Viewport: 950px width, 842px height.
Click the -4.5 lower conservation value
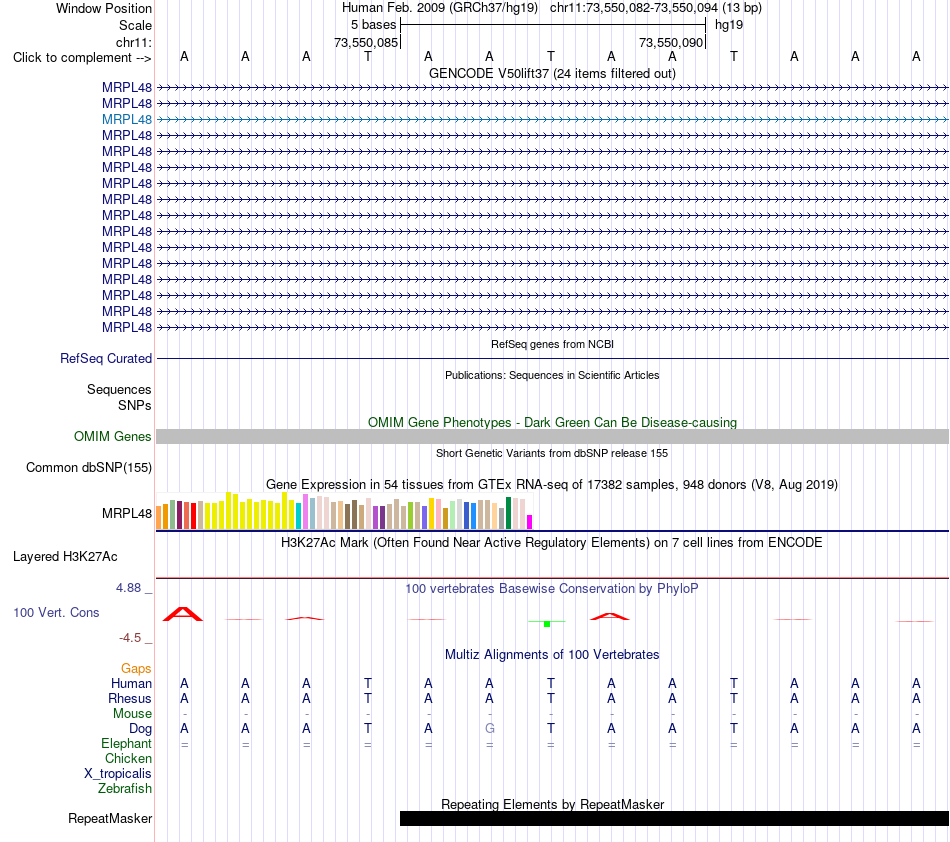[130, 637]
